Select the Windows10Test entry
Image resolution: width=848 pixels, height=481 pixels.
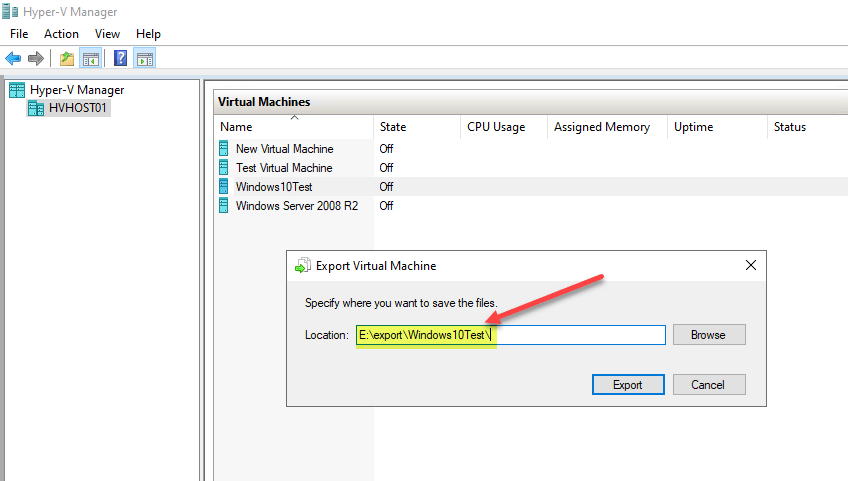click(274, 187)
